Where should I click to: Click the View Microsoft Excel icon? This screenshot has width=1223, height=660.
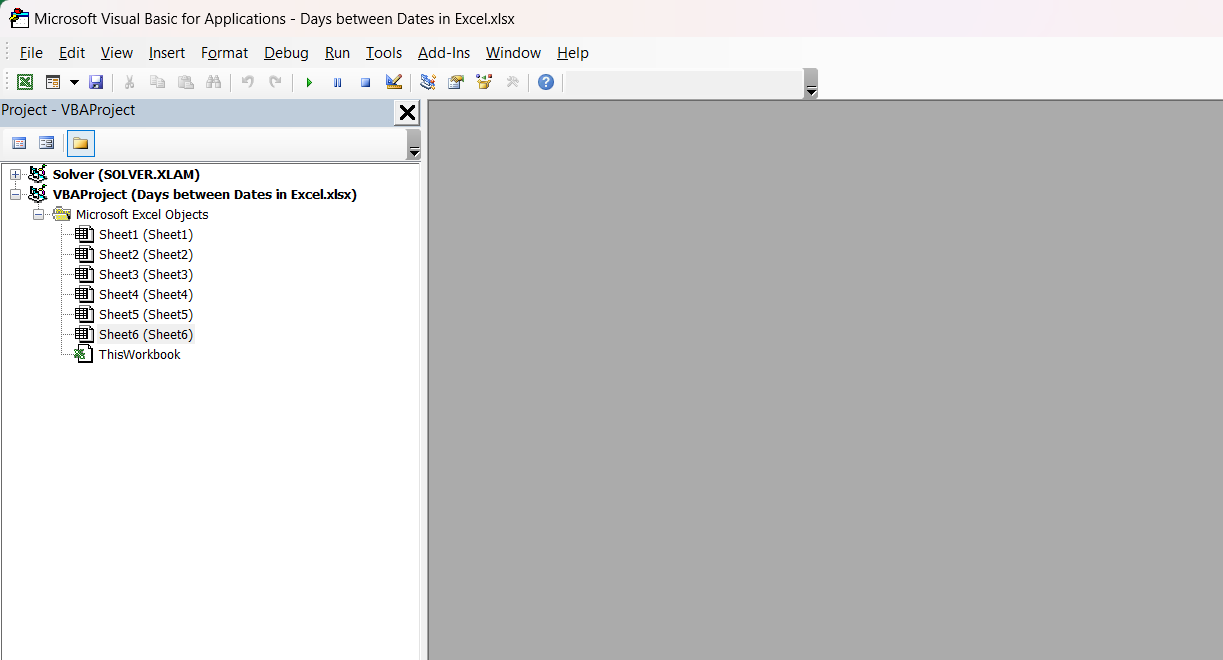click(25, 82)
